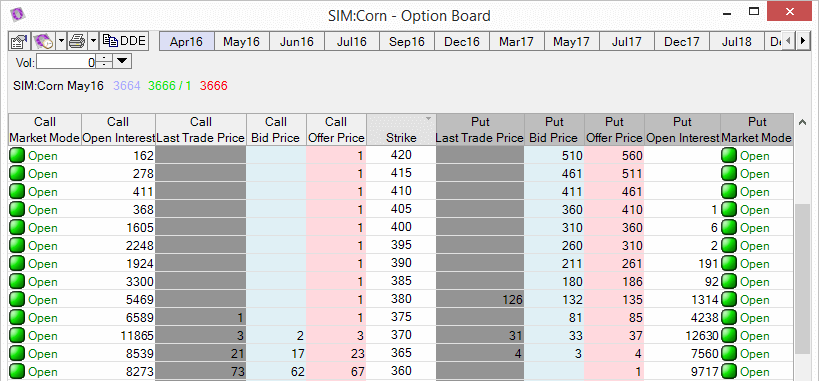Open the Sep16 tab
This screenshot has height=381, width=819.
point(407,41)
